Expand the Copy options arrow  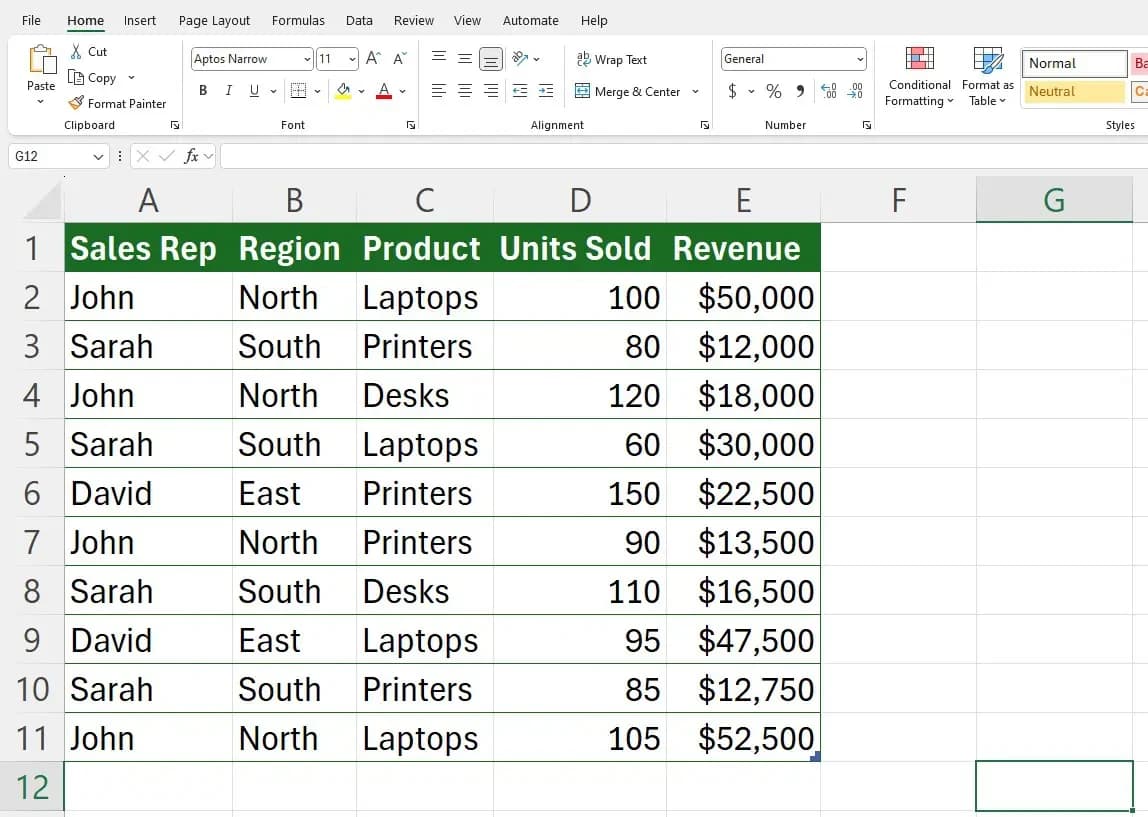[x=131, y=78]
